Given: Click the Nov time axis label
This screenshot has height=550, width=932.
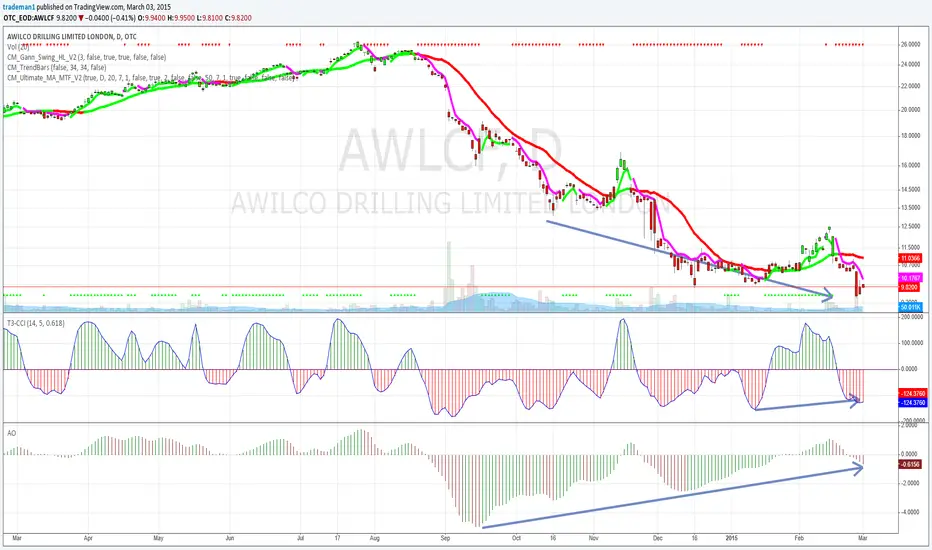Looking at the screenshot, I should coord(593,538).
